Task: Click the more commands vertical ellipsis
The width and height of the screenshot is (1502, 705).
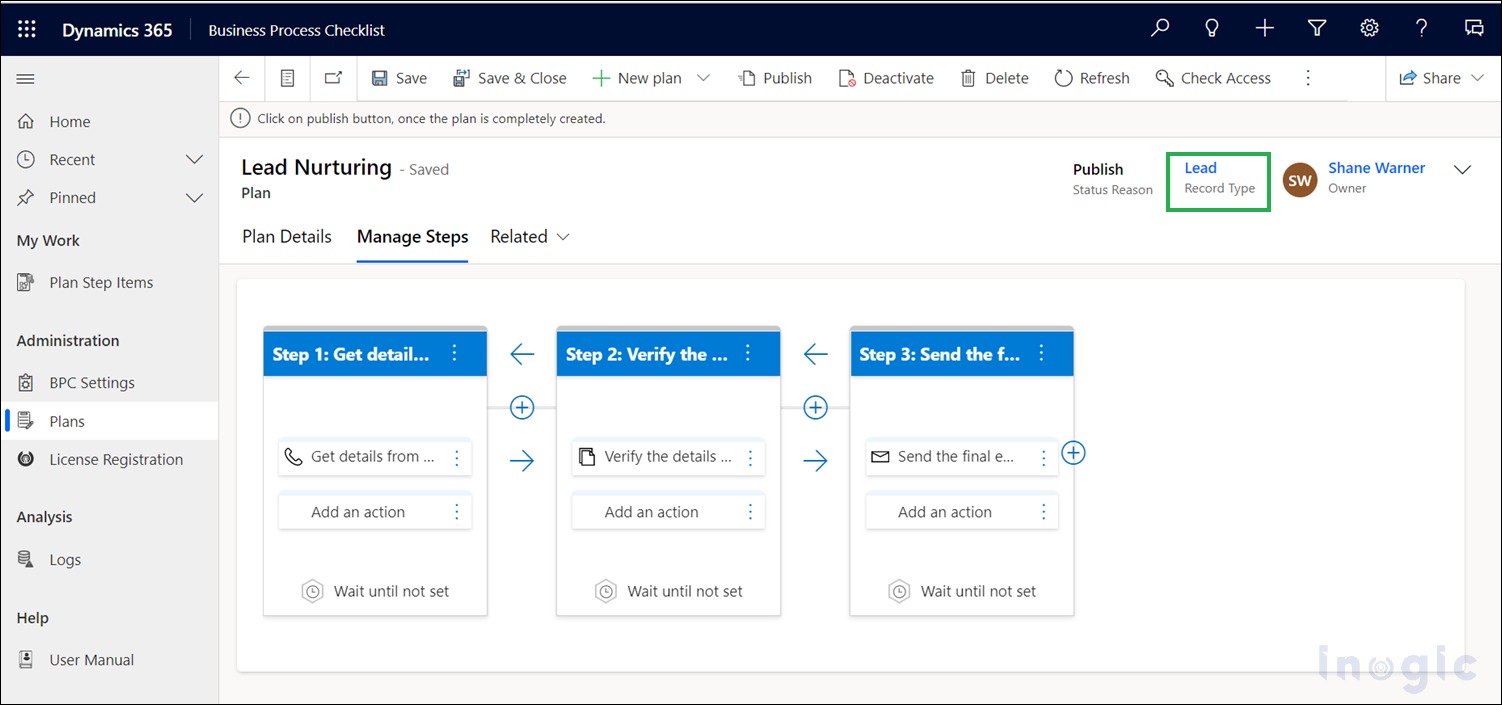Action: [1308, 78]
